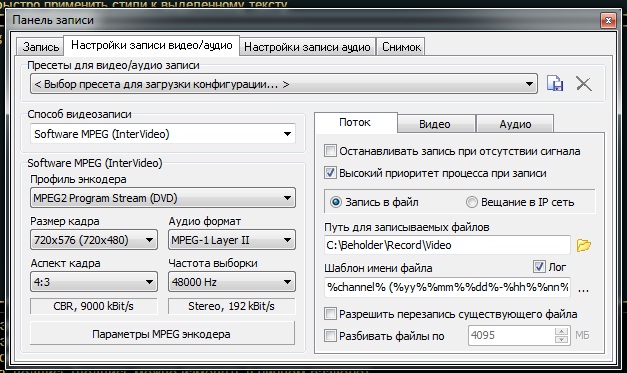Open the Размер кадра dropdown
Screen dimensions: 627x373
[94, 240]
